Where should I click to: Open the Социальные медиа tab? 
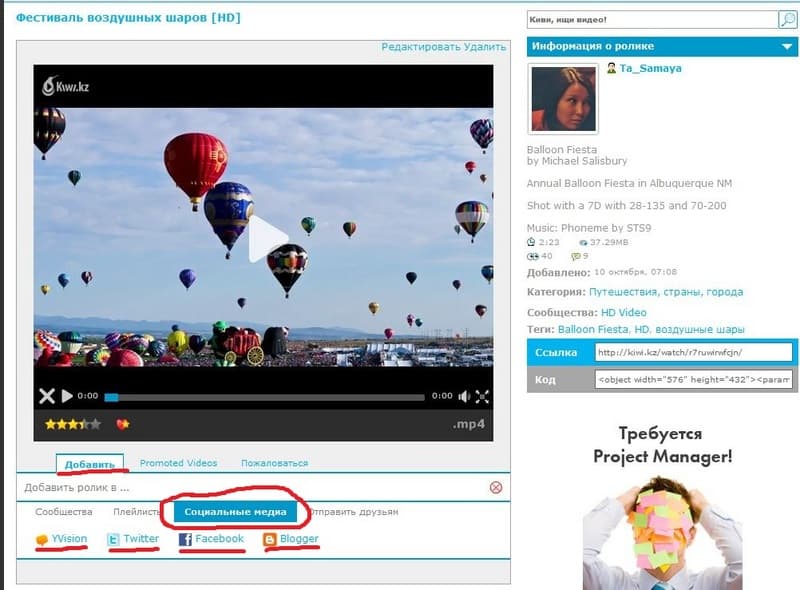point(235,512)
